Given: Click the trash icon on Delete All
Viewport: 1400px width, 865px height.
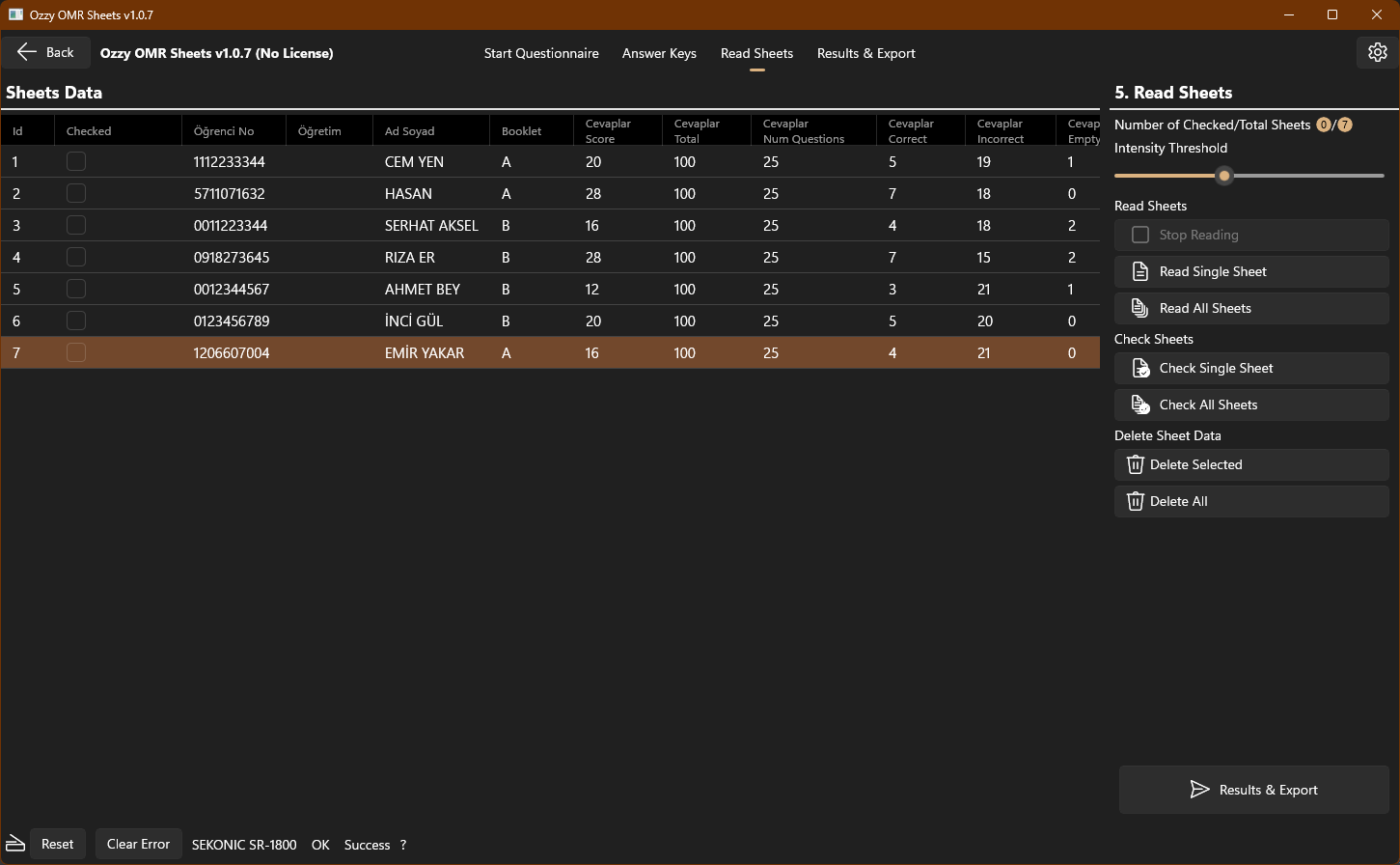Looking at the screenshot, I should pyautogui.click(x=1135, y=501).
